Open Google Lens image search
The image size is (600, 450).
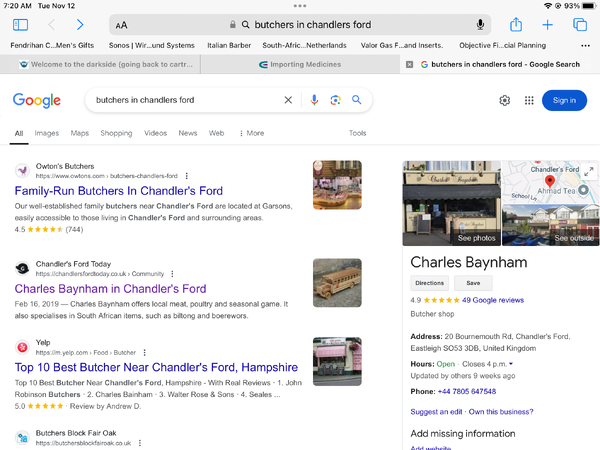335,100
